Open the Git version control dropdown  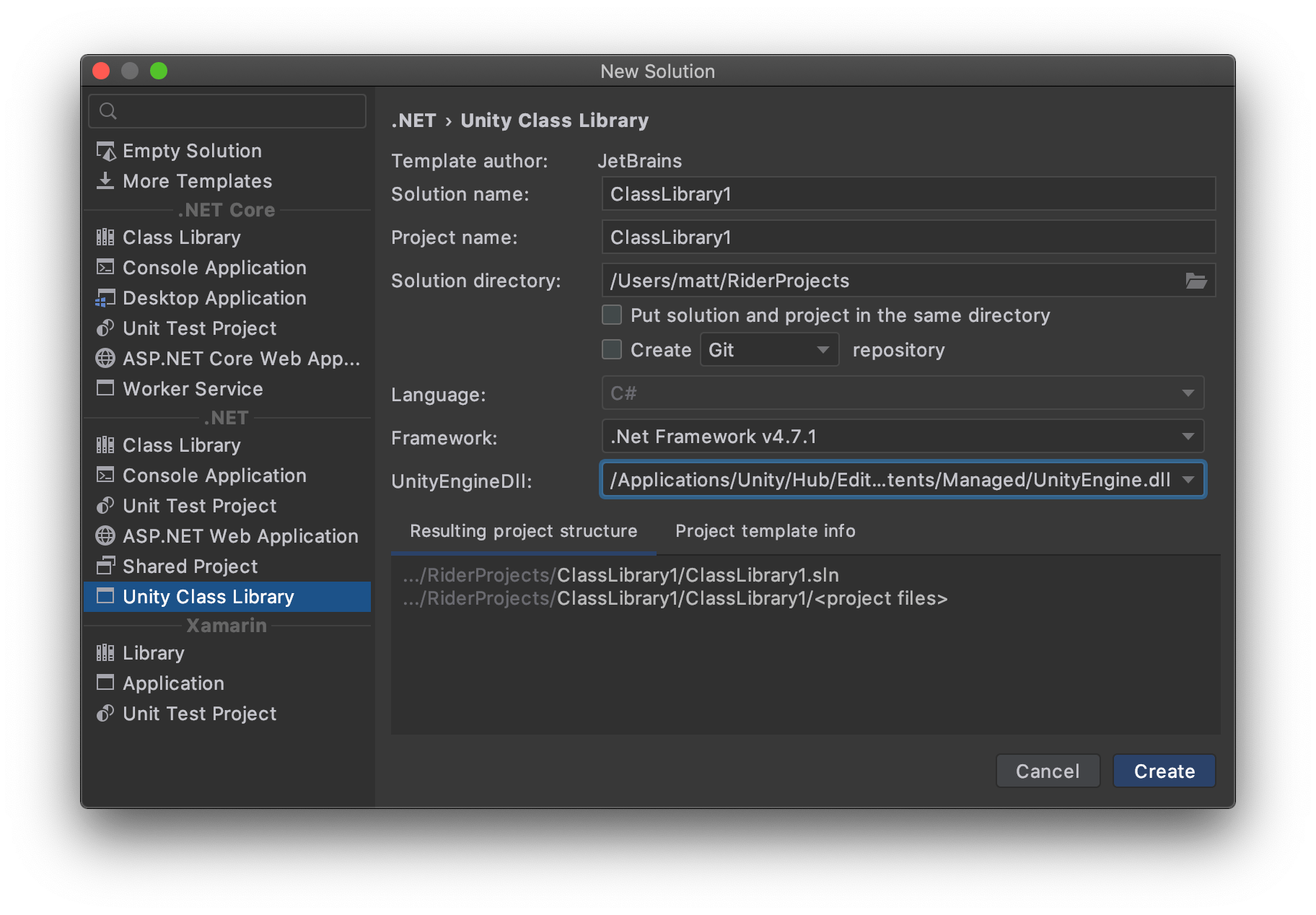coord(823,349)
